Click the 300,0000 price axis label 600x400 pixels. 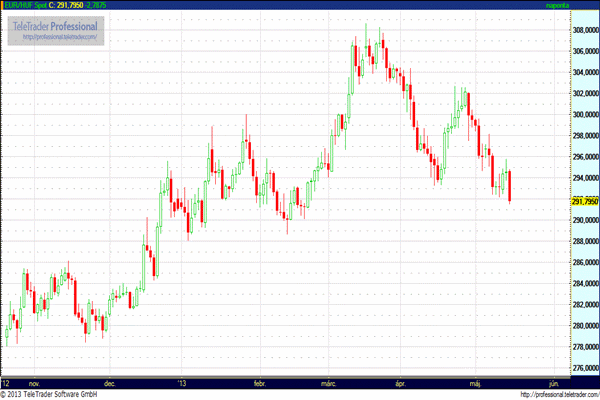click(x=582, y=114)
